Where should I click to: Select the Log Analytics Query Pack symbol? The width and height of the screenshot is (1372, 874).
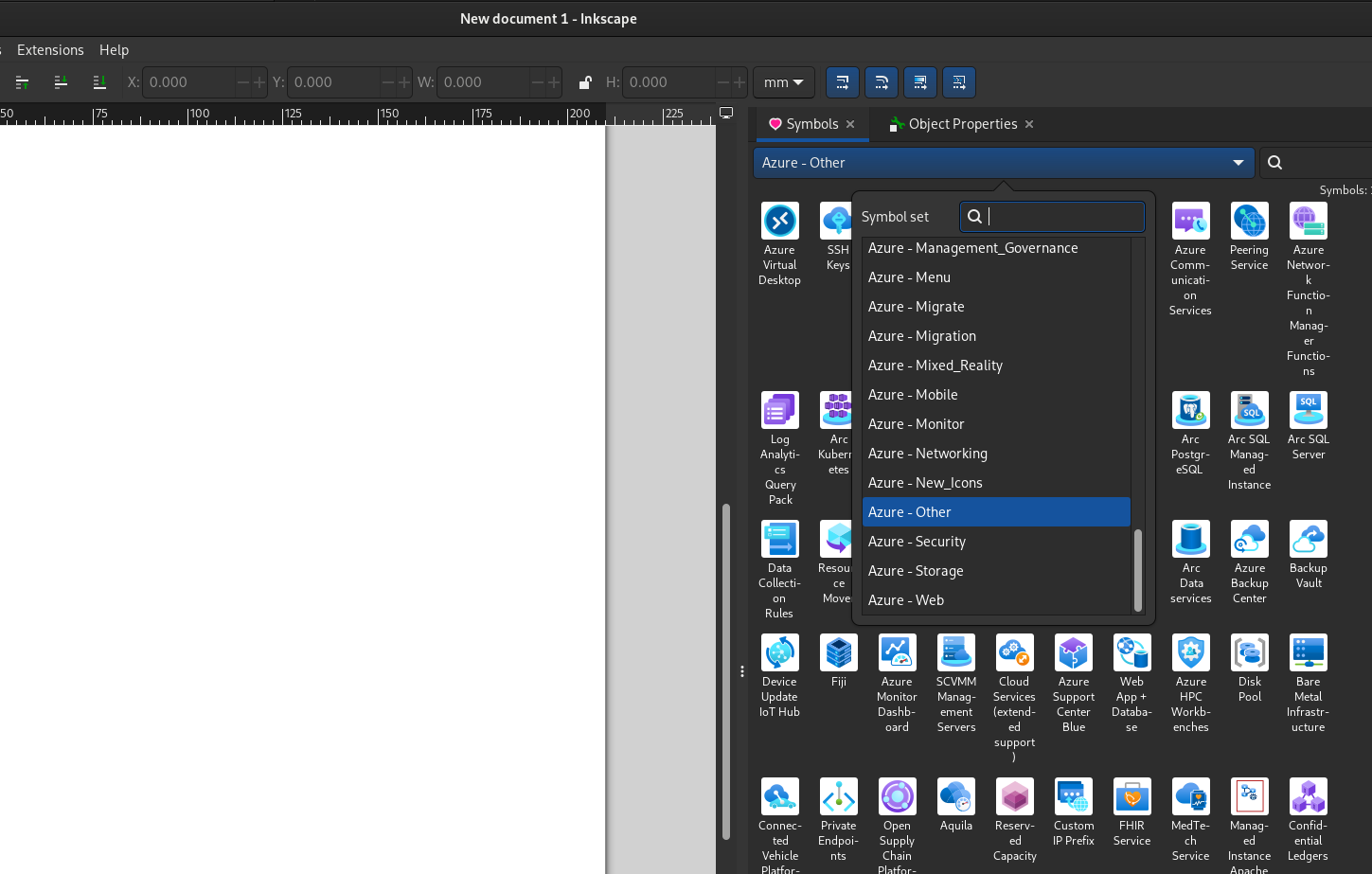click(x=779, y=448)
